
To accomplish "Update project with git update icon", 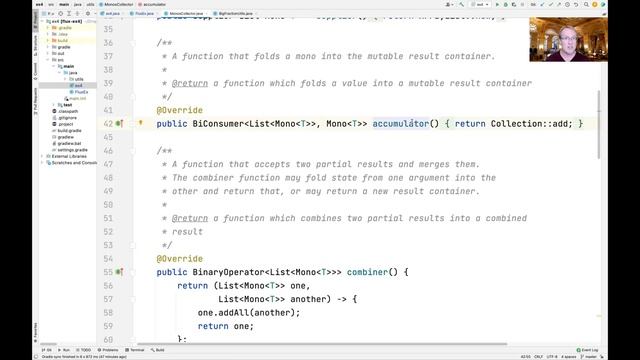I will 542,4.
